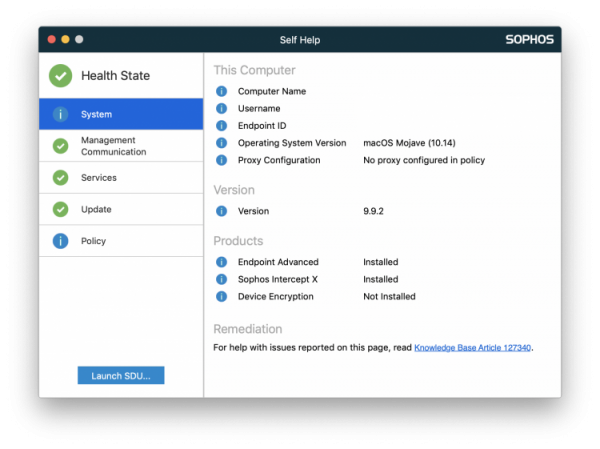Go to the Policy tab

[x=121, y=241]
